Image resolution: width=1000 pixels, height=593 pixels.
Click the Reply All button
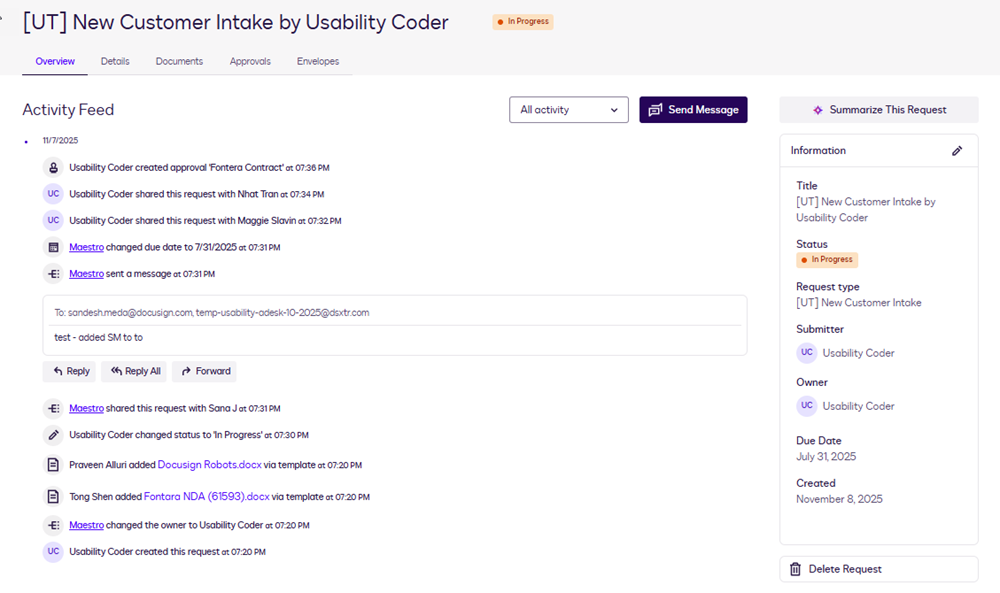coord(134,371)
